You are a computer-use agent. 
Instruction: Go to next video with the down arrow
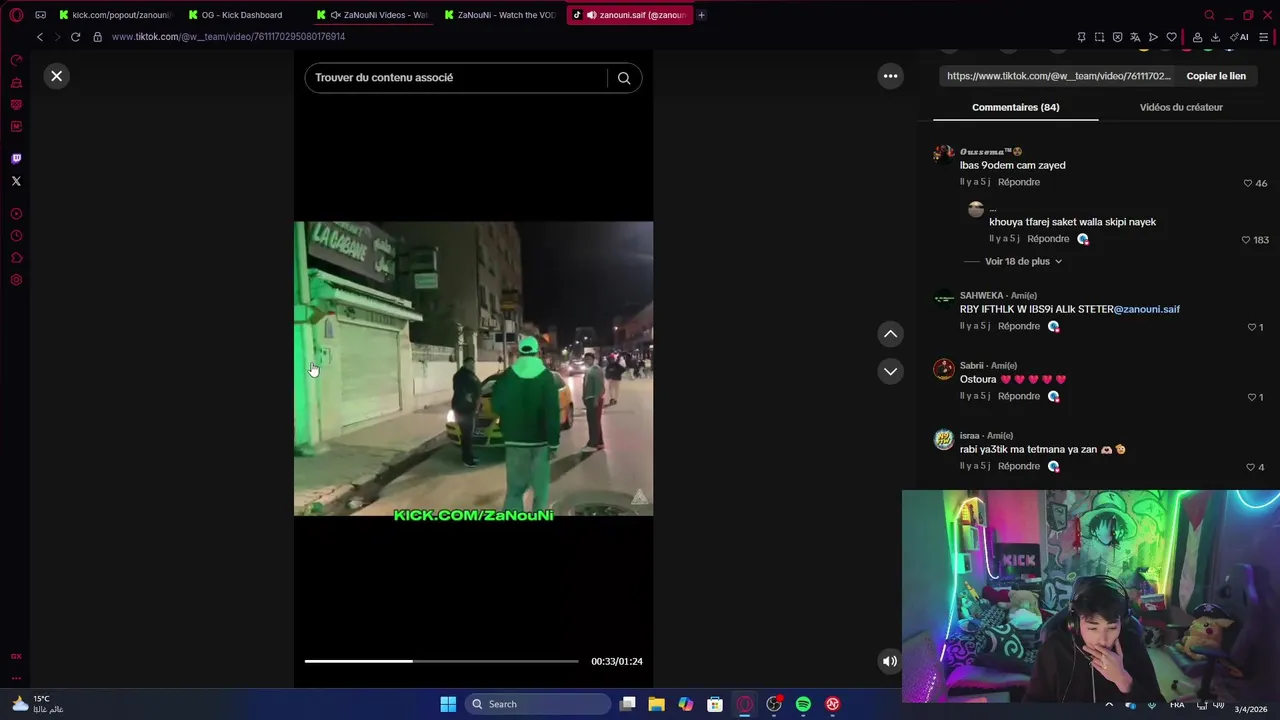[x=890, y=371]
